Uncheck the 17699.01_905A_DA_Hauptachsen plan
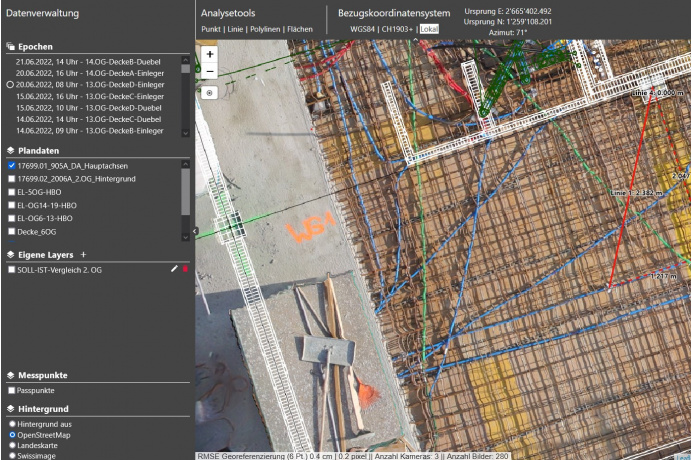 coord(11,165)
